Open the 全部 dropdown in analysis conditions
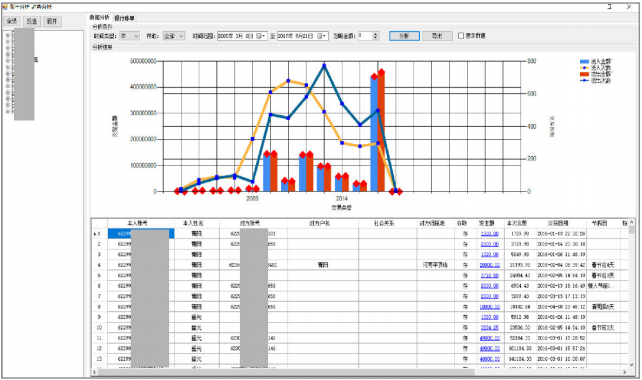This screenshot has height=380, width=642. [174, 36]
